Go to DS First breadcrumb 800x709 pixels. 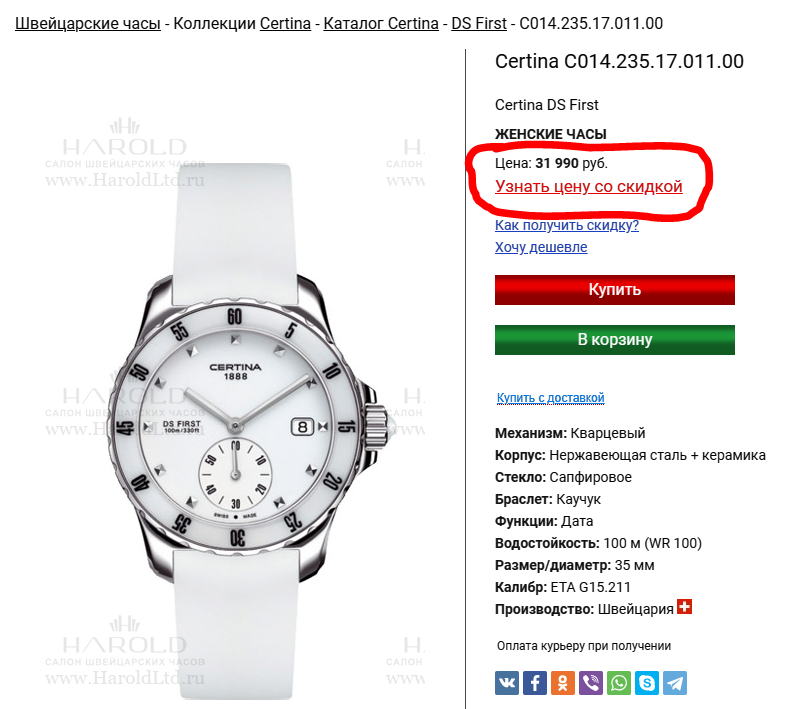479,23
